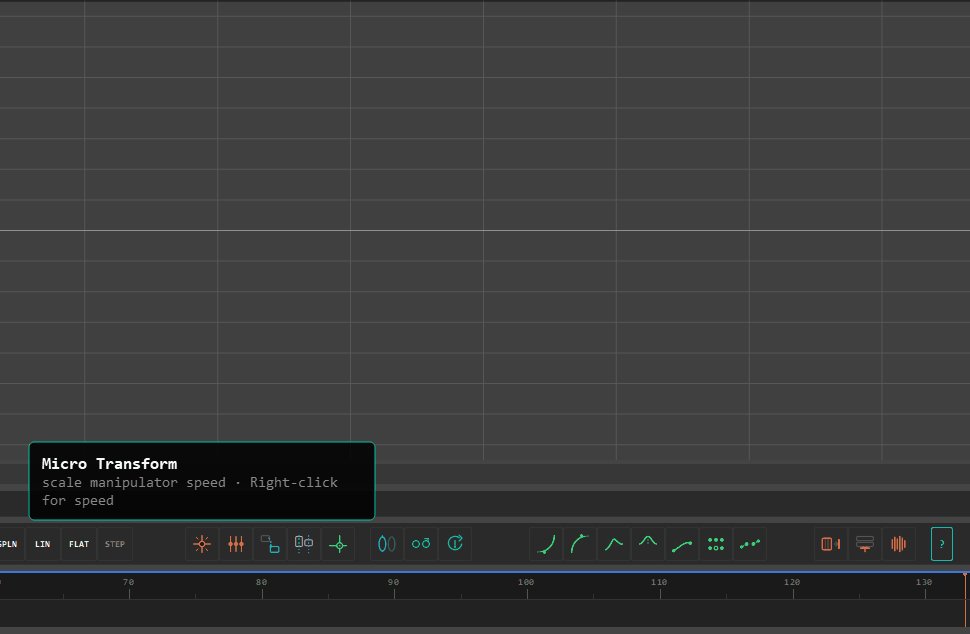This screenshot has height=634, width=970.
Task: Click the Micro Transform tooltip title
Action: 109,464
